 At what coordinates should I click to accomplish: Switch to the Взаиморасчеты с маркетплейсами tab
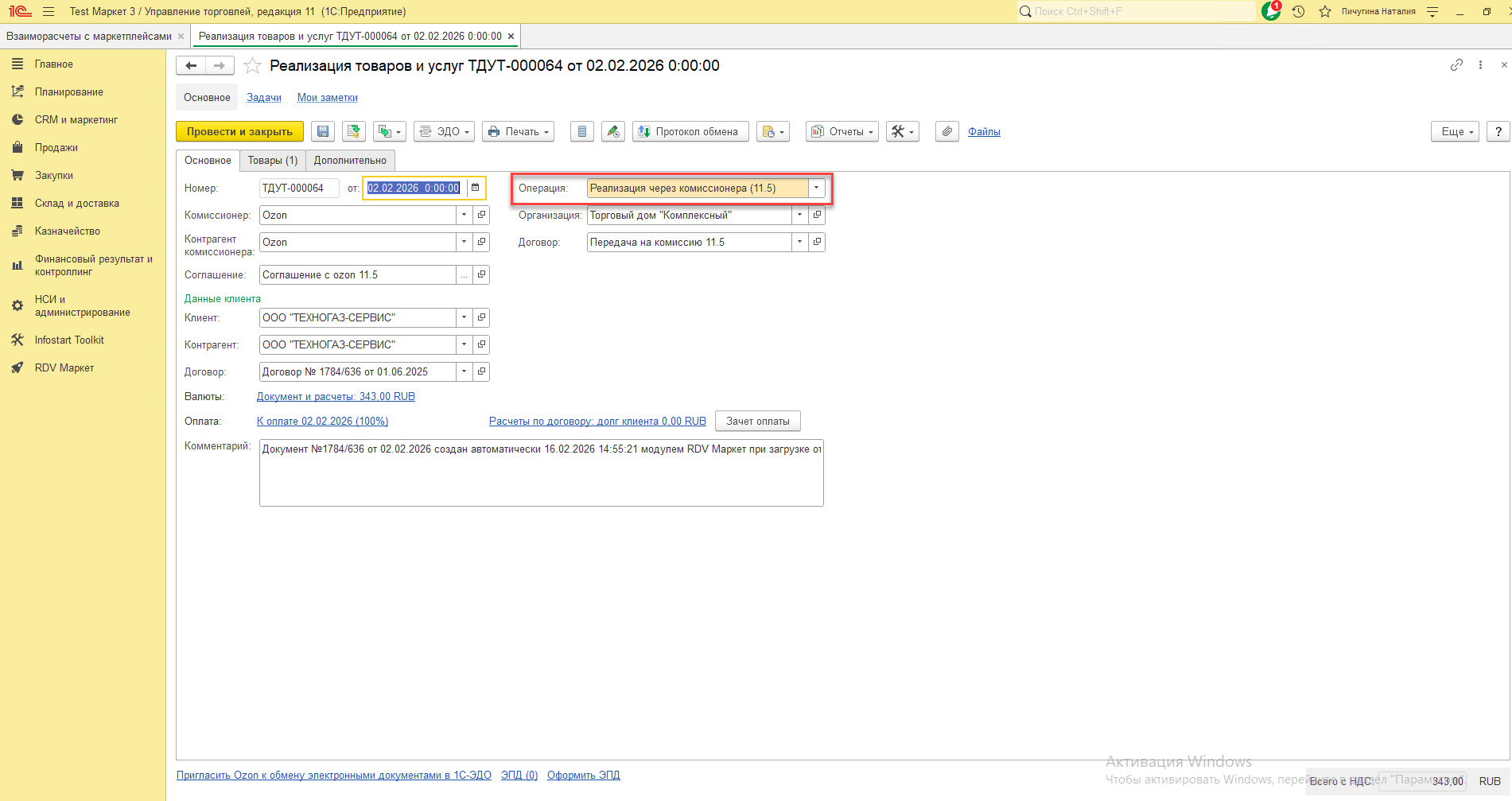pyautogui.click(x=89, y=37)
